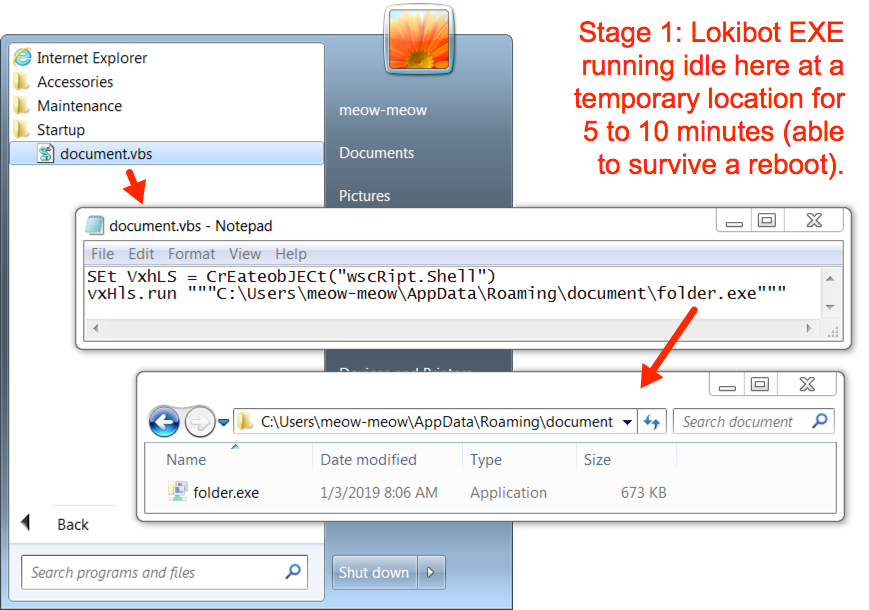Expand the Shut down options arrow
Image resolution: width=869 pixels, height=610 pixels.
point(431,572)
